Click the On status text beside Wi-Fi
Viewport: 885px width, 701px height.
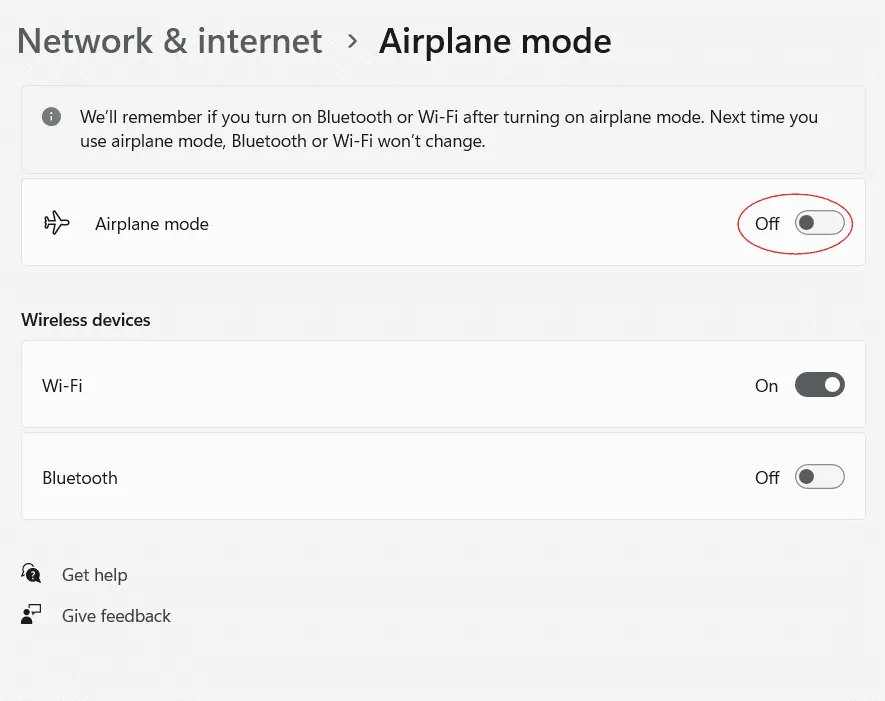pyautogui.click(x=766, y=386)
